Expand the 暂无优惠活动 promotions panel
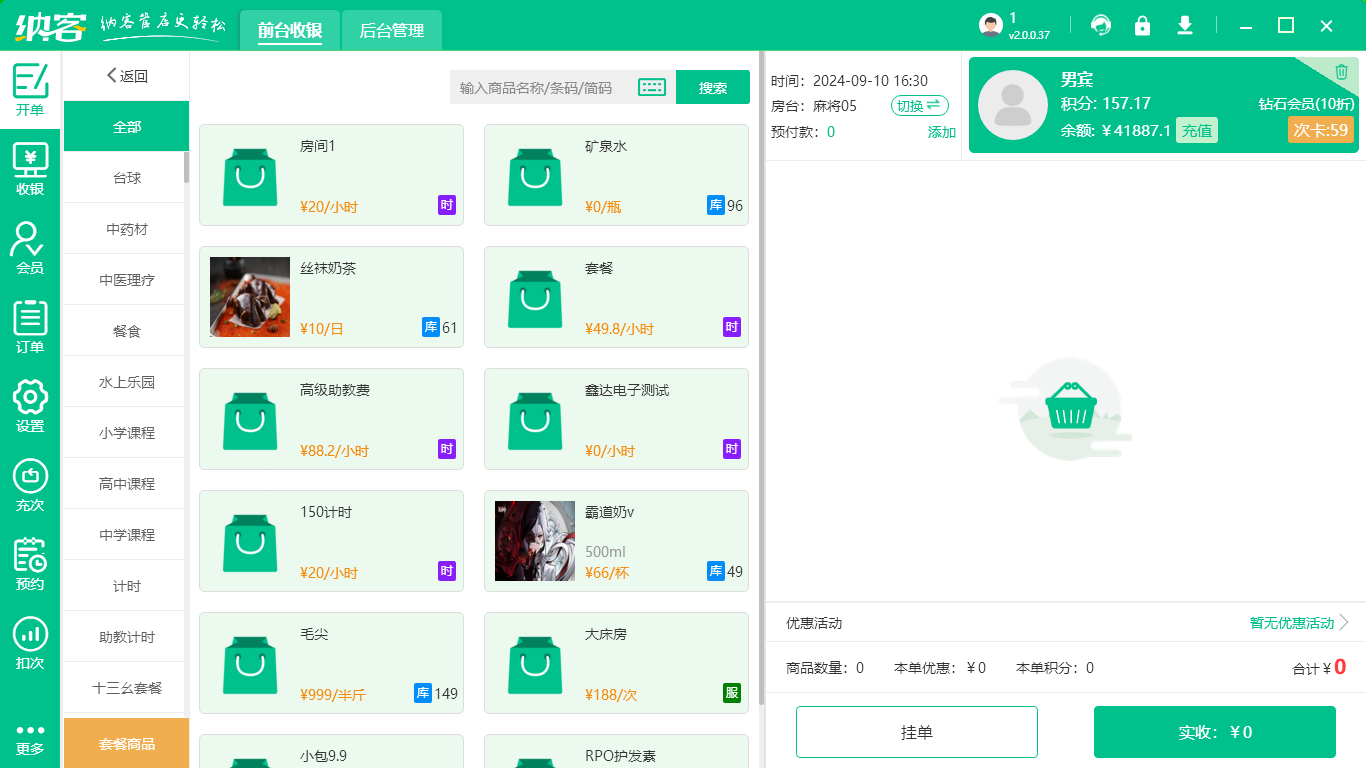This screenshot has width=1366, height=768. click(x=1290, y=622)
